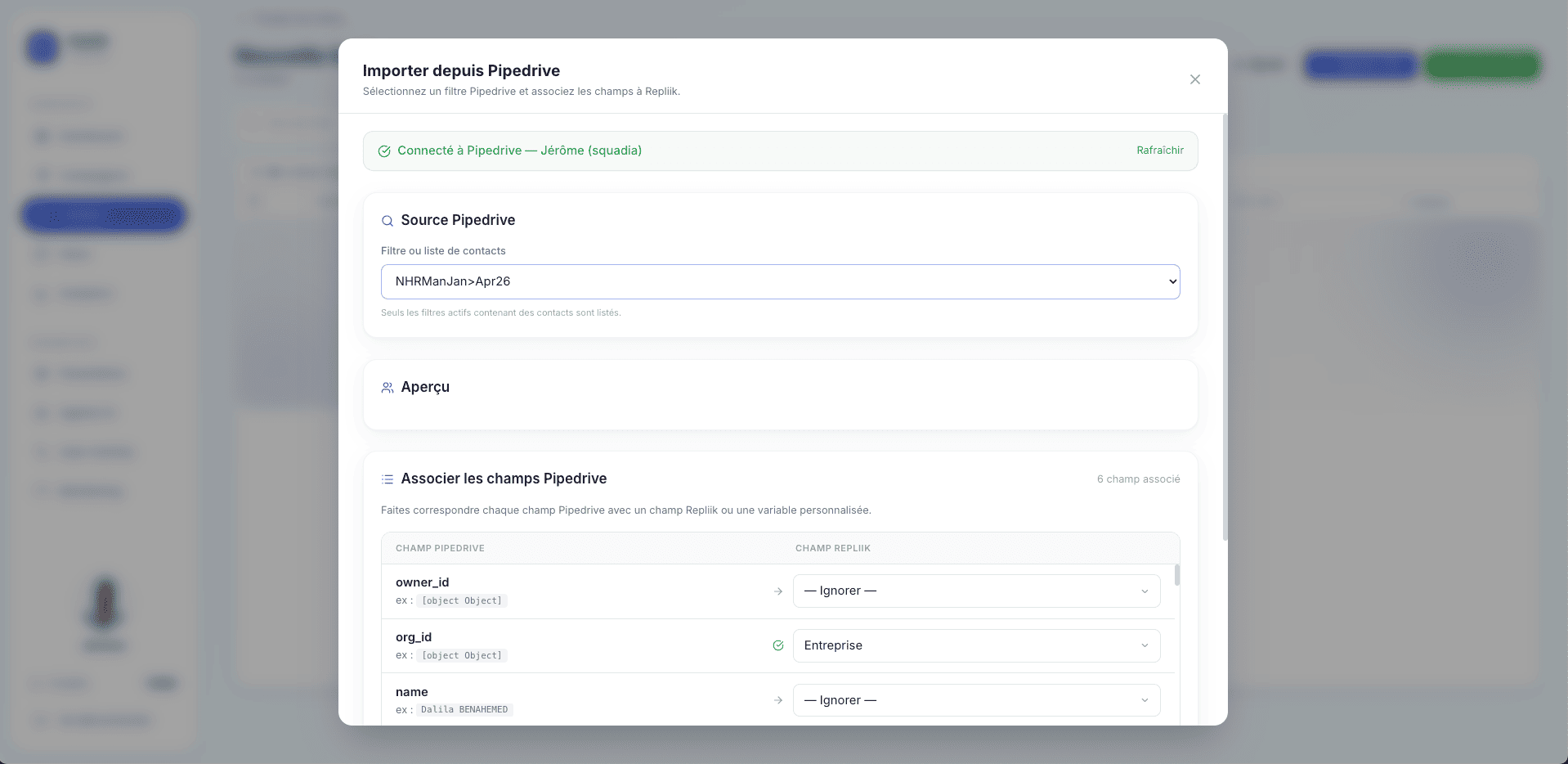Click the blurred blue button in background page
1568x764 pixels.
point(1360,65)
